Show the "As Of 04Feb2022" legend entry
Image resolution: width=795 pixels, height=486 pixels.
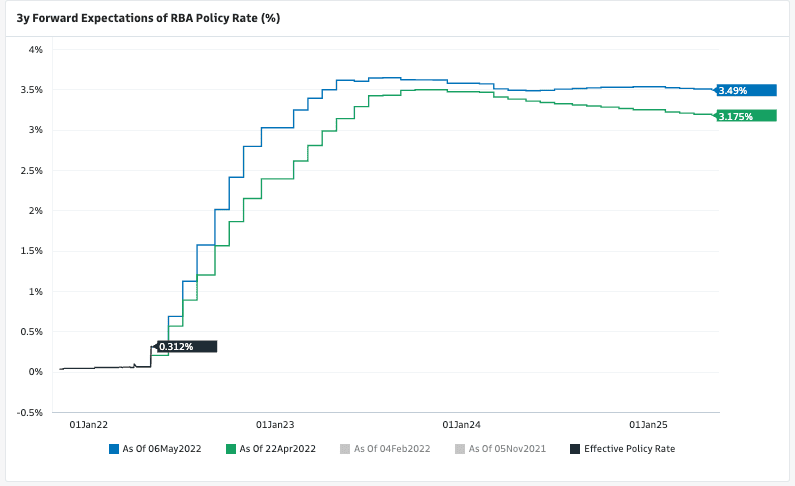pos(392,449)
